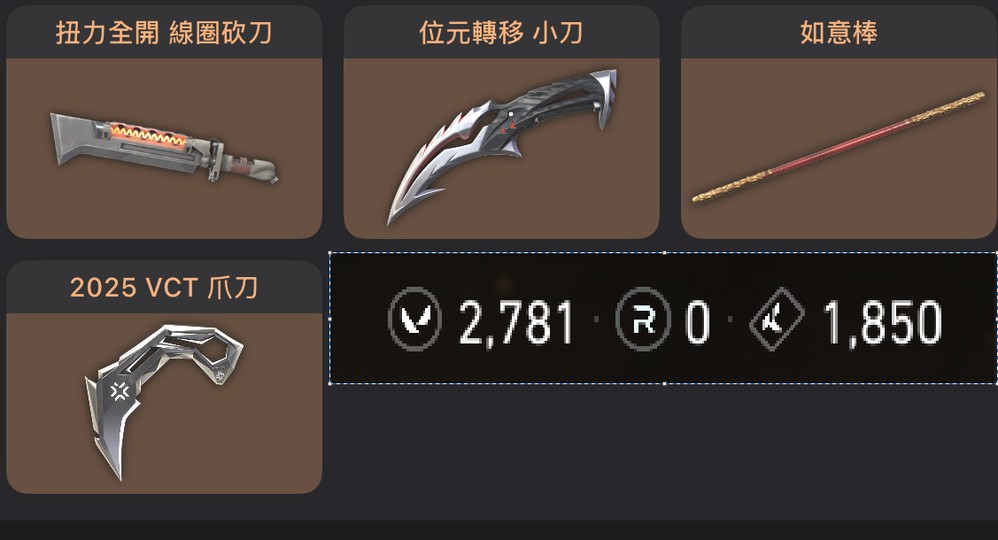Viewport: 998px width, 540px height.
Task: Open the 2025 VCT 爪刀 title label
Action: (164, 287)
